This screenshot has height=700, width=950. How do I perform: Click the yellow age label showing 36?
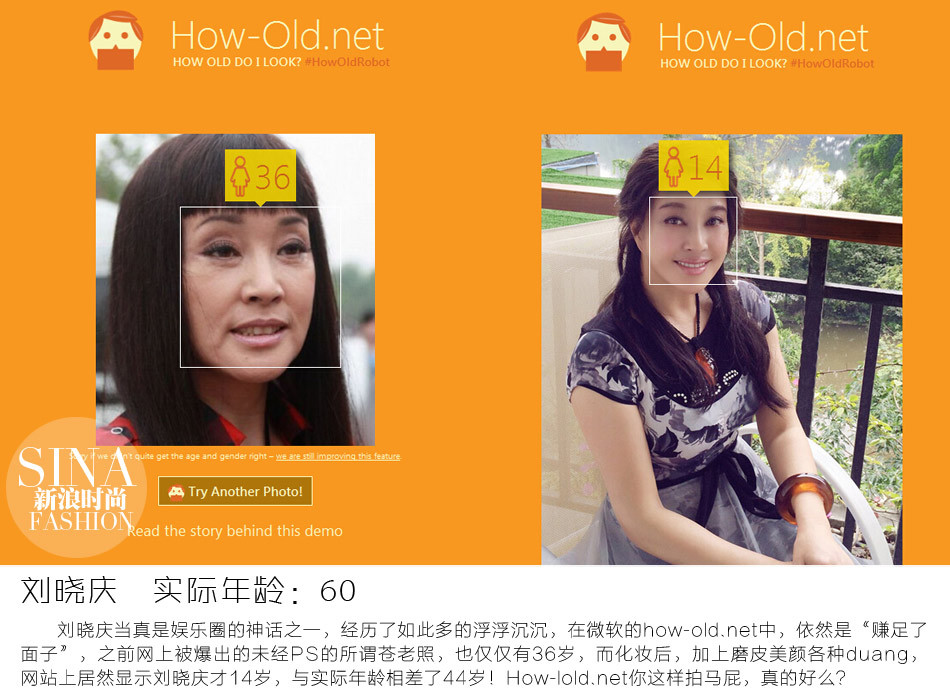261,176
